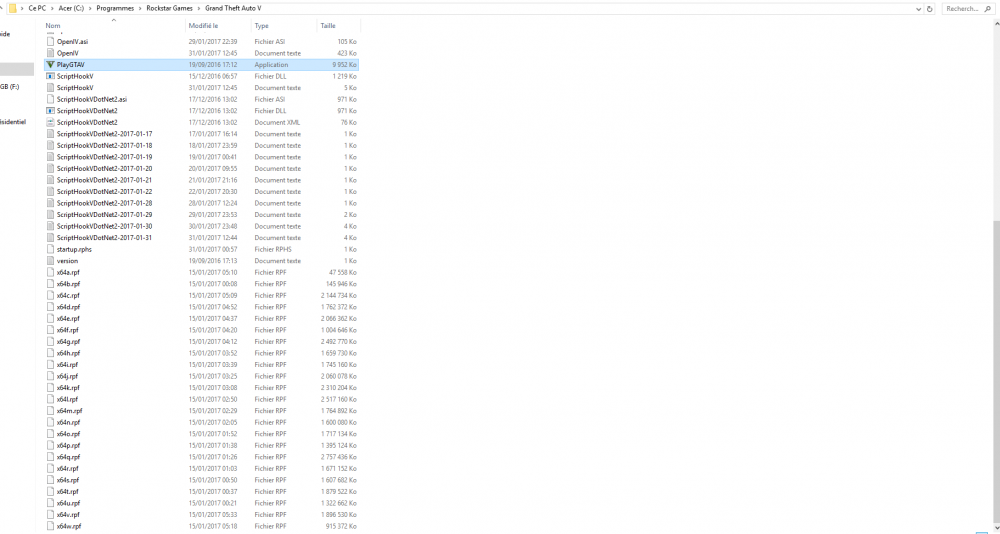Click the version text document icon
This screenshot has width=1000, height=534.
point(50,261)
